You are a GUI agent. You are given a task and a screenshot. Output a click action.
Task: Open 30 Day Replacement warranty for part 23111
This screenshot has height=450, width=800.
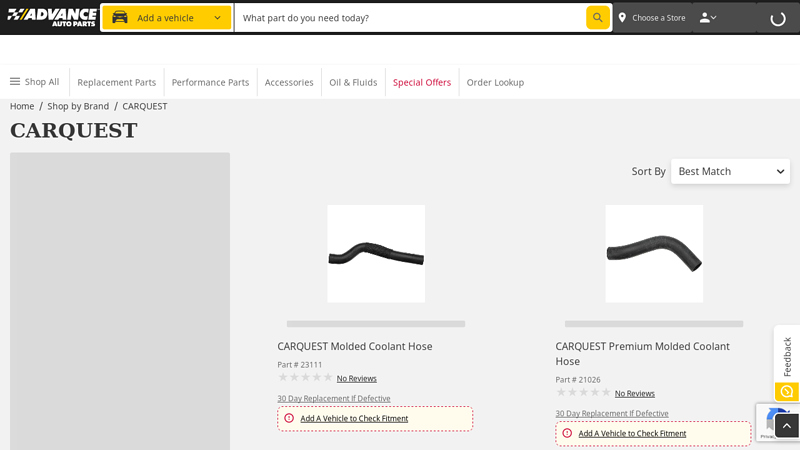tap(334, 398)
